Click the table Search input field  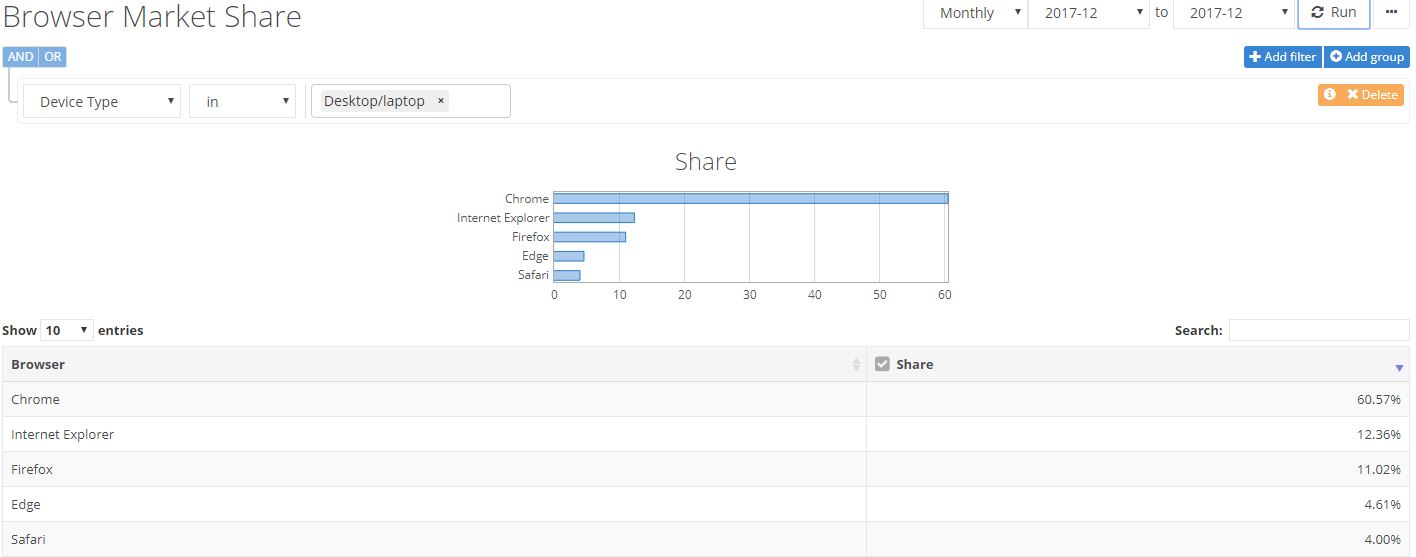[x=1318, y=330]
